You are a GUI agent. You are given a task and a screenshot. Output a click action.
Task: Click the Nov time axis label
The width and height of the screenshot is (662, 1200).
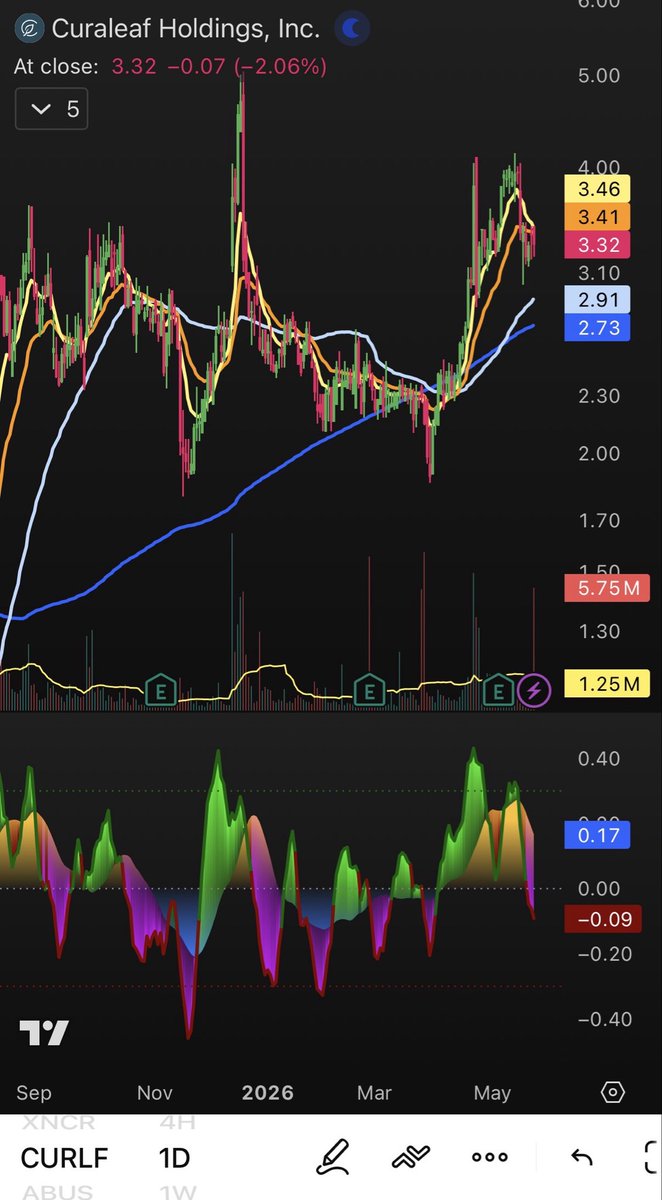pos(155,1093)
